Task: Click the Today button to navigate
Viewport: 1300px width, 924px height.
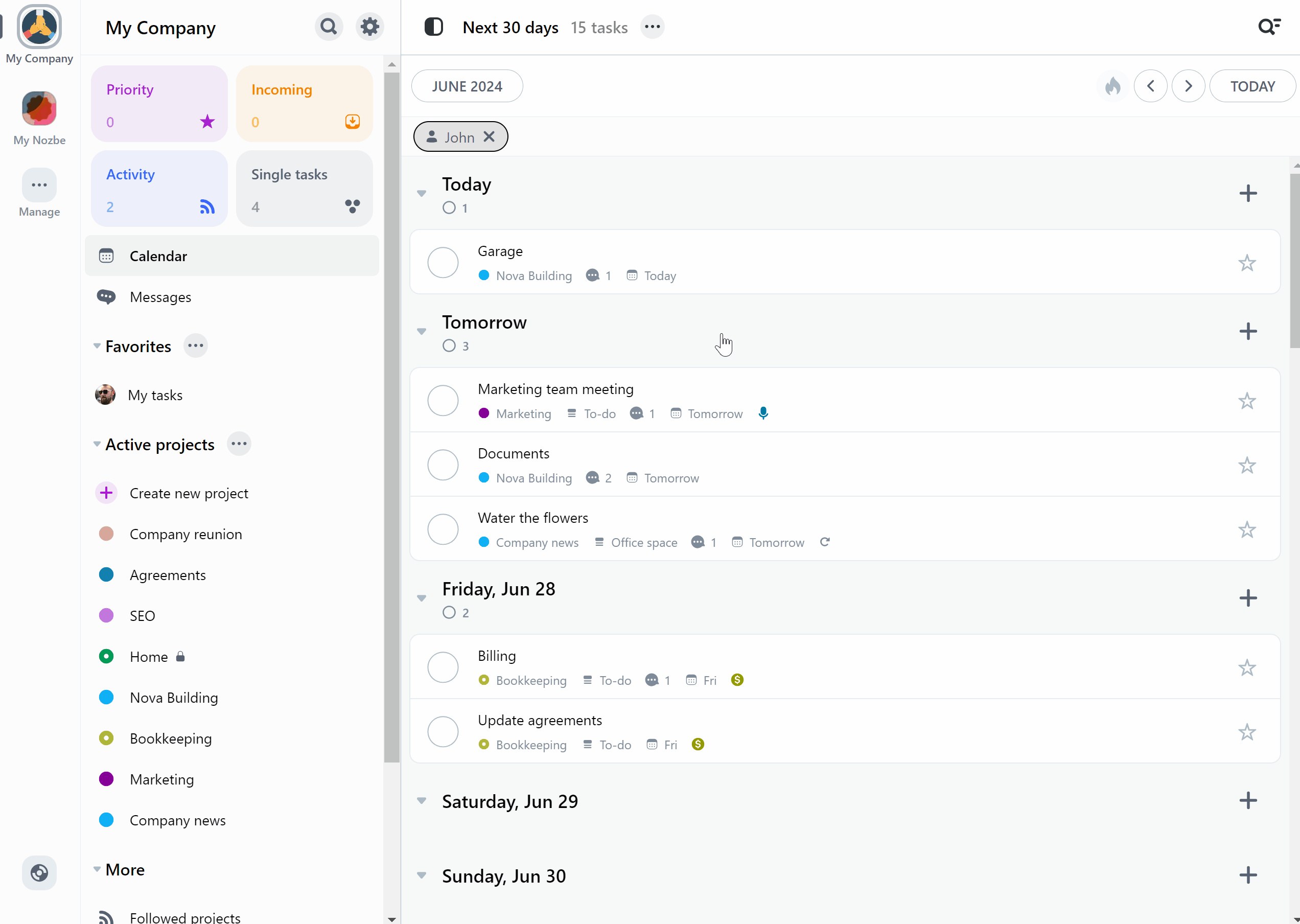Action: 1253,85
